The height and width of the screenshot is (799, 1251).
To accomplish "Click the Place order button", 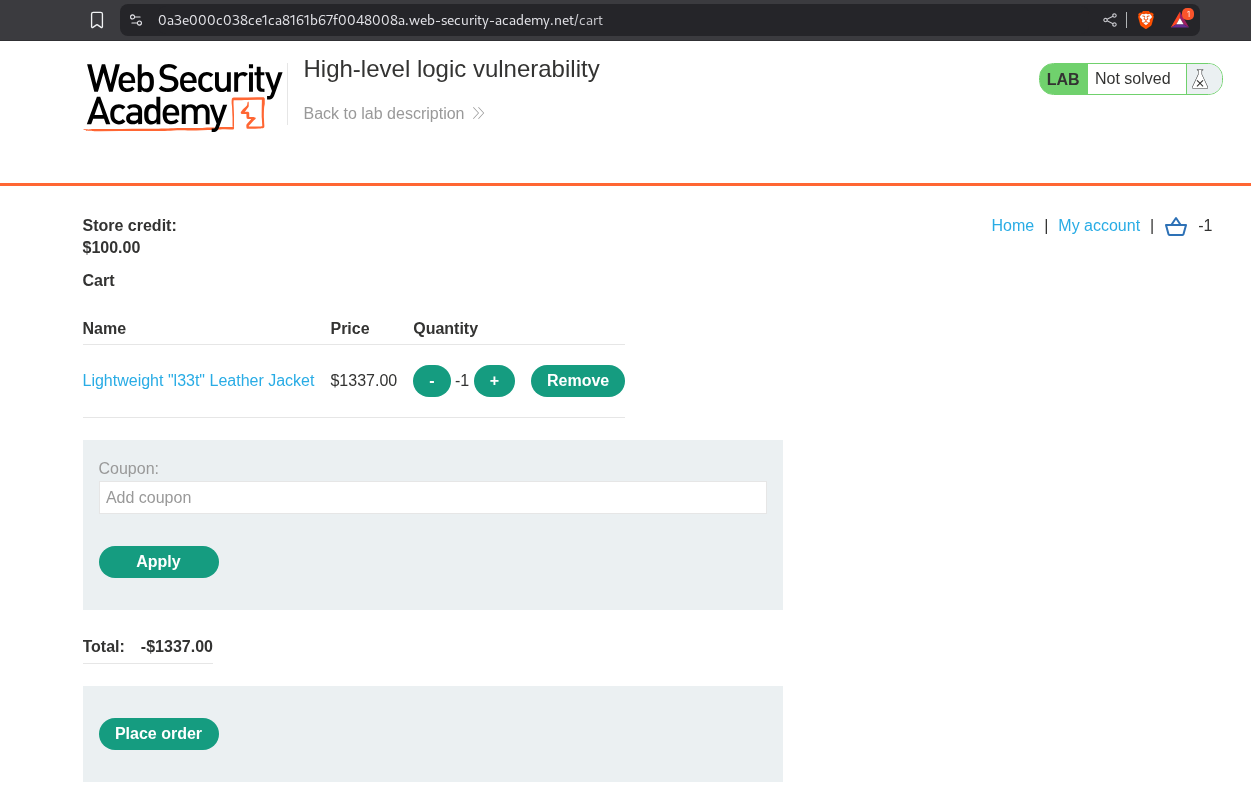I will tap(158, 734).
